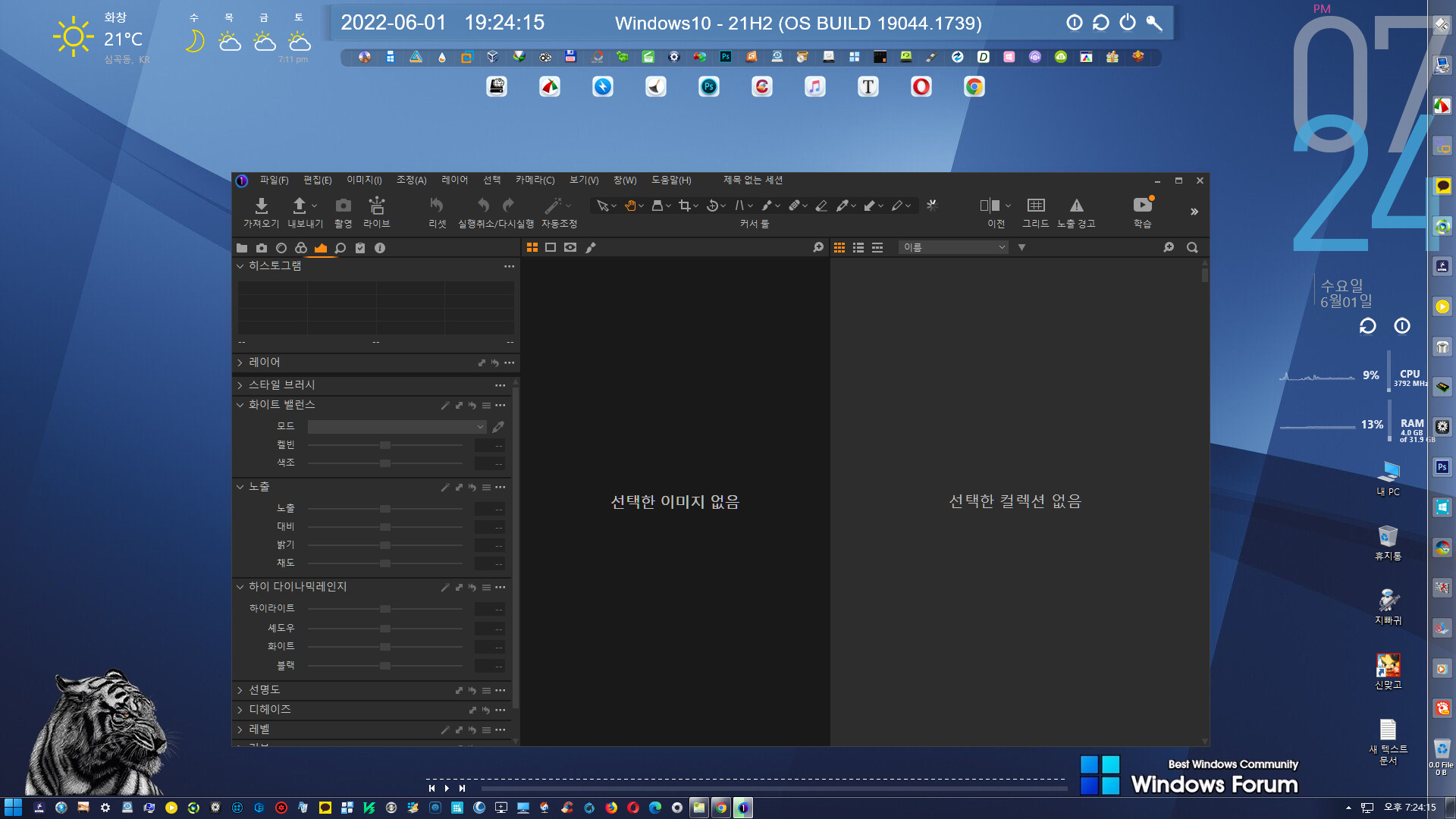The height and width of the screenshot is (819, 1456).
Task: Toggle Exposure Warning (노출 경고)
Action: (x=1077, y=206)
